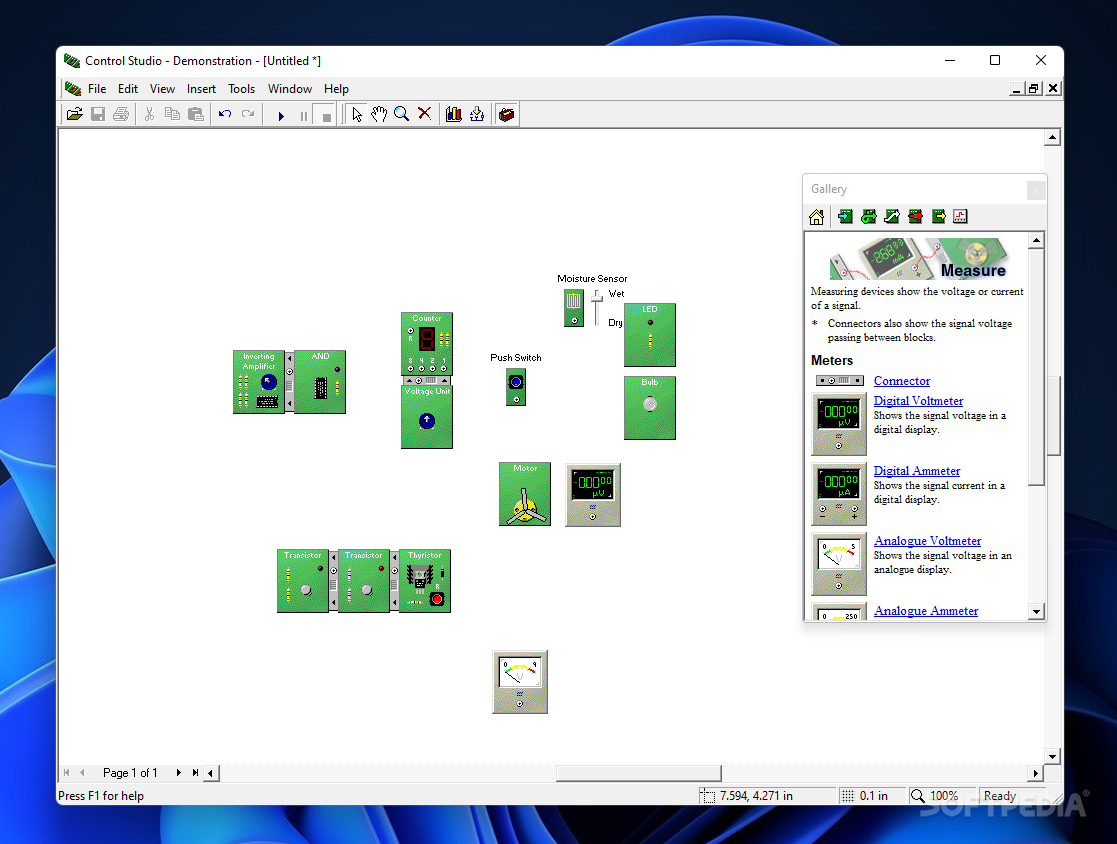Open the Analogue Voltmeter link

pos(928,541)
